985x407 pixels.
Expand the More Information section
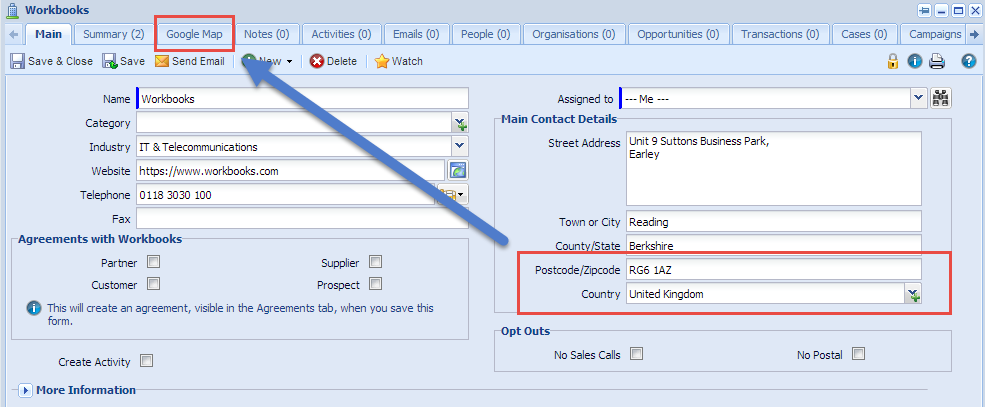(26, 390)
